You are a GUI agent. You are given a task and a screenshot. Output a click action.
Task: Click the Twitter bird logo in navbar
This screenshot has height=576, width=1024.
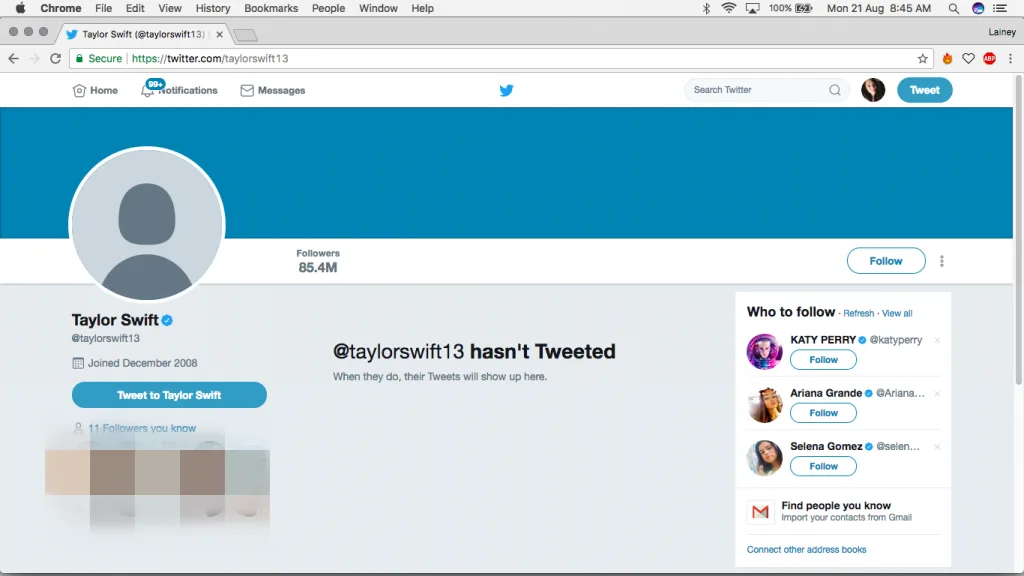point(506,90)
